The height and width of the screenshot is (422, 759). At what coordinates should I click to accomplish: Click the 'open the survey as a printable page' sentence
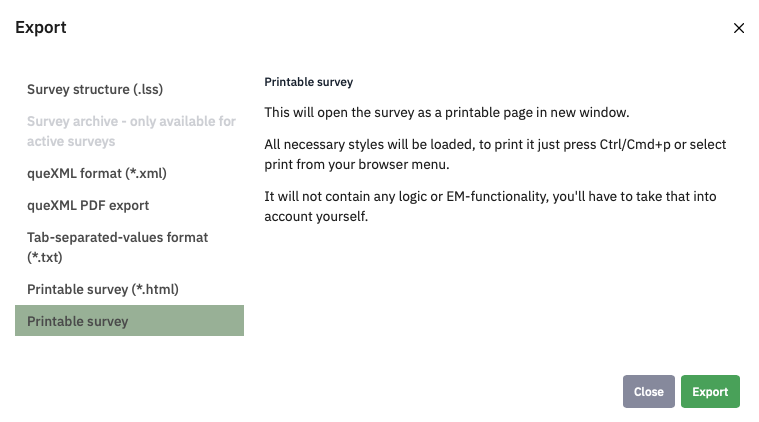[x=446, y=112]
